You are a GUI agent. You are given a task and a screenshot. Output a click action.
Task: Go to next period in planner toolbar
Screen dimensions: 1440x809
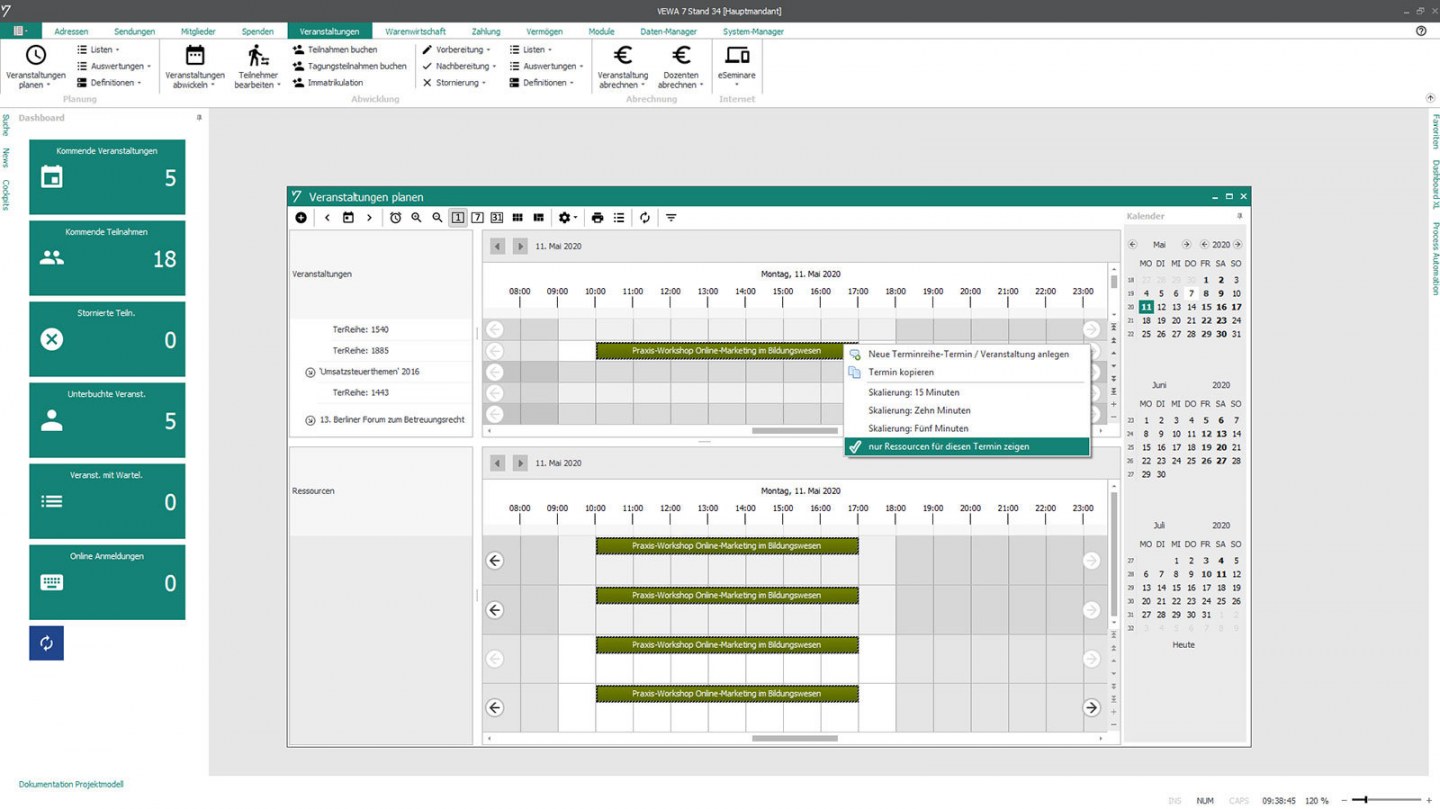[x=369, y=218]
